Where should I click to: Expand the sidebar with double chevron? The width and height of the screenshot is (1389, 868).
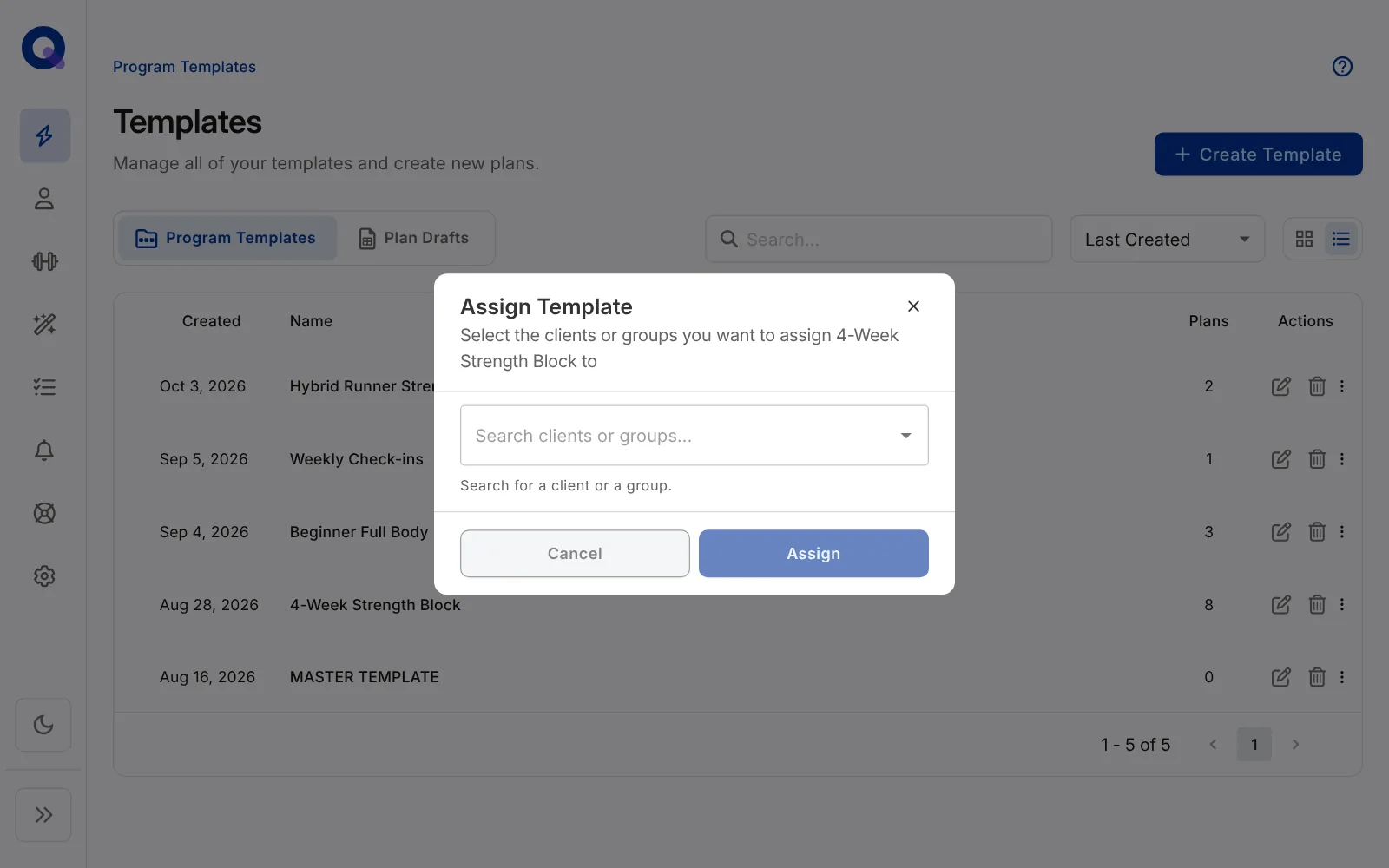(43, 815)
